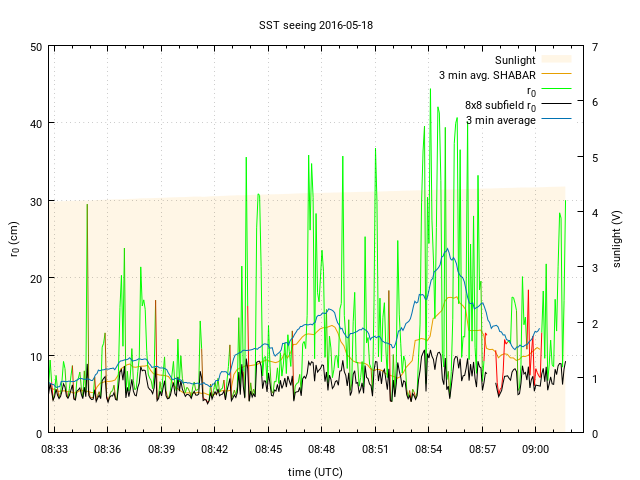Viewport: 640px width, 480px height.
Task: Click the blue 3 min average legend line
Action: click(x=558, y=120)
